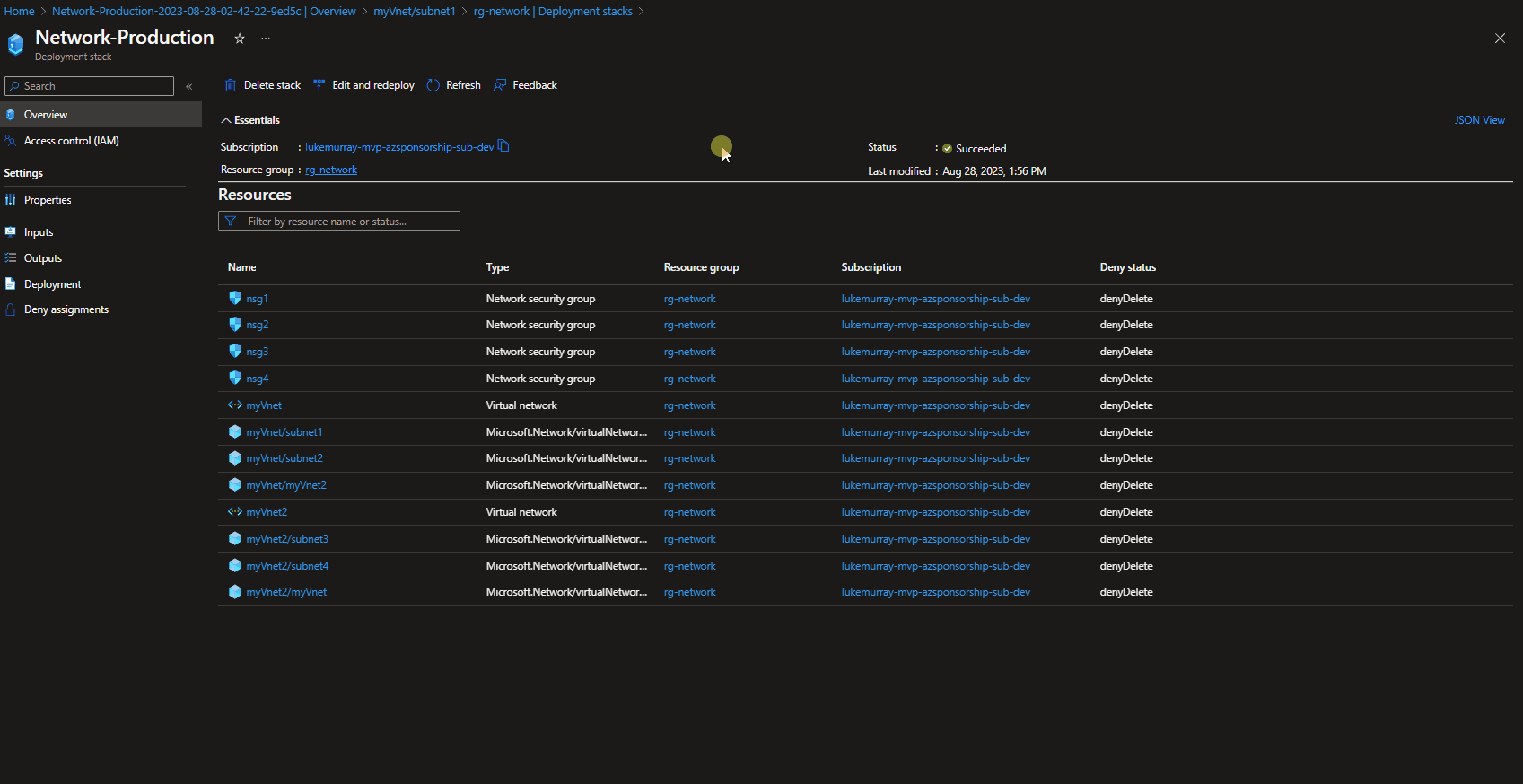
Task: Click the Feedback person icon
Action: (x=500, y=85)
